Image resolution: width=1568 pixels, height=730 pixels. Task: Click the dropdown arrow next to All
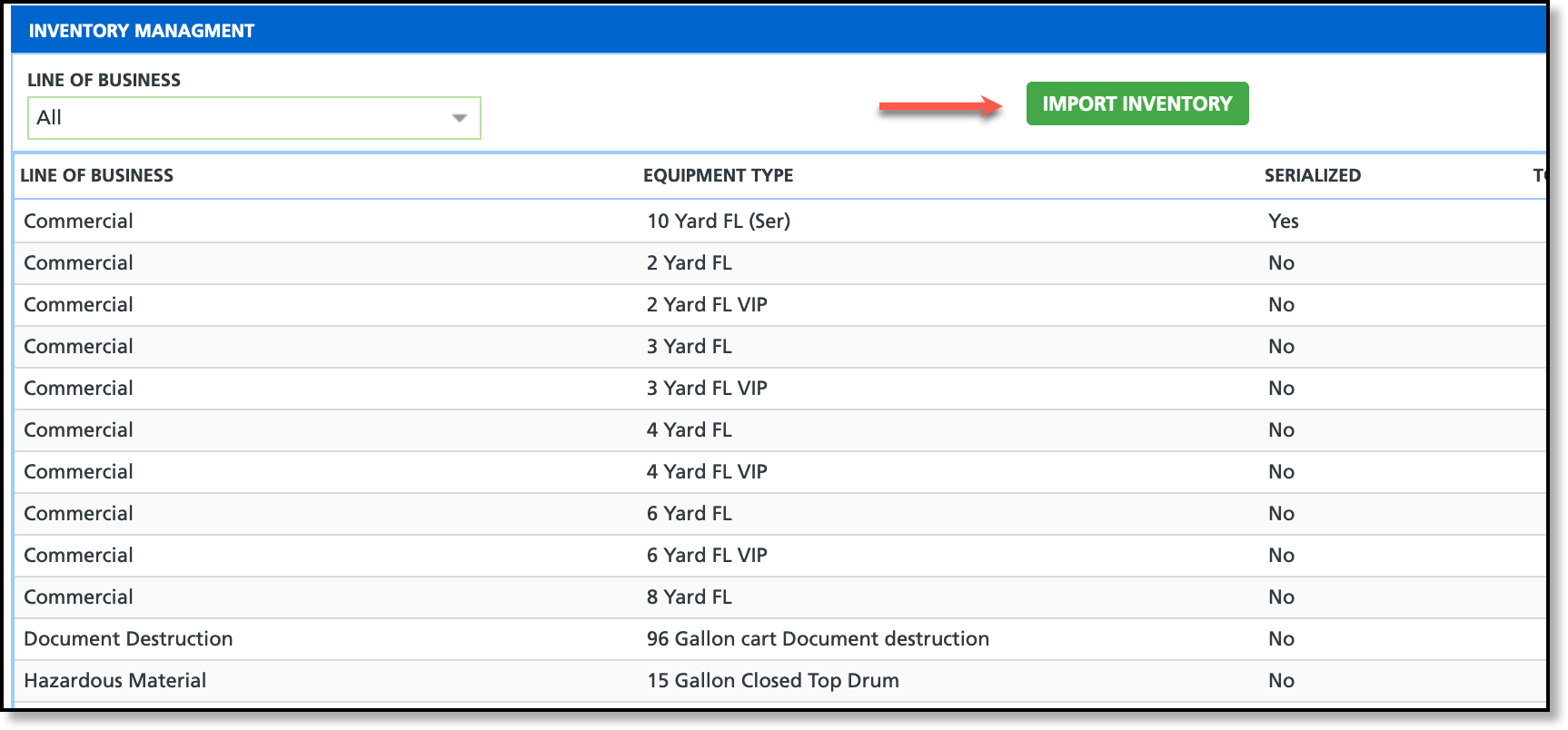460,118
